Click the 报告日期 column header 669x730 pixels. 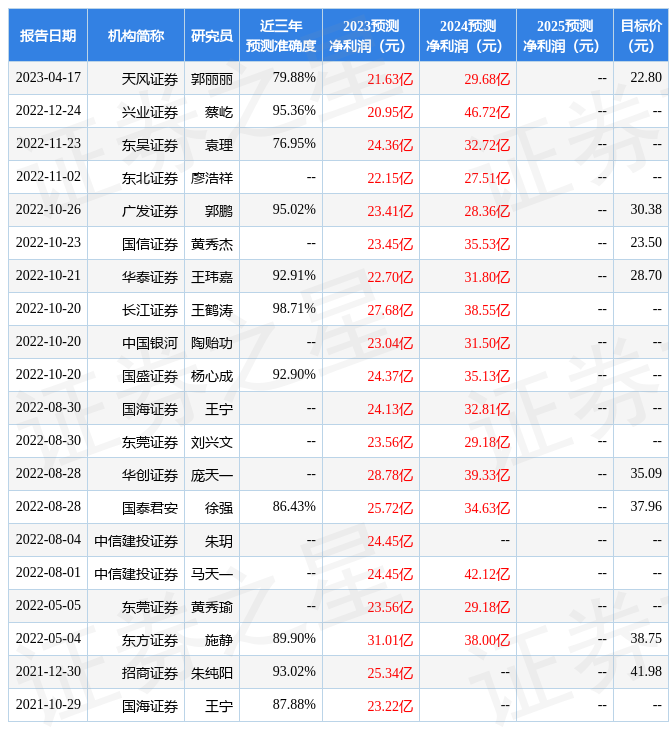tap(48, 35)
